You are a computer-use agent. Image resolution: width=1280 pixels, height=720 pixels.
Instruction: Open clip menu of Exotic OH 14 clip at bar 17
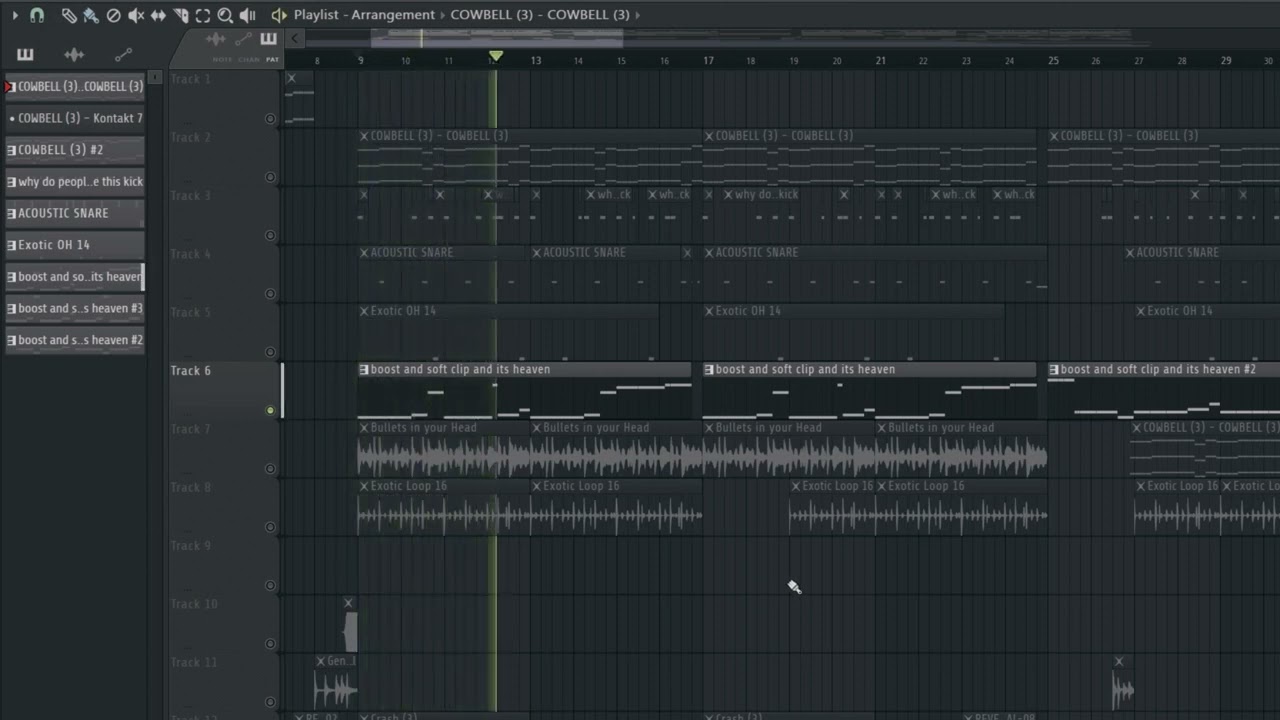(709, 311)
